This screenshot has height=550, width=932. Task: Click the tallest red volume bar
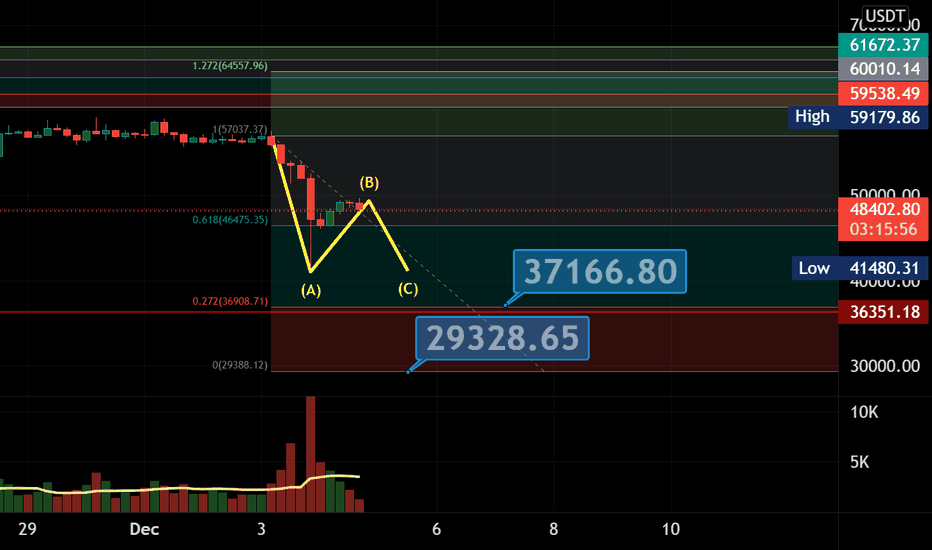pos(310,454)
